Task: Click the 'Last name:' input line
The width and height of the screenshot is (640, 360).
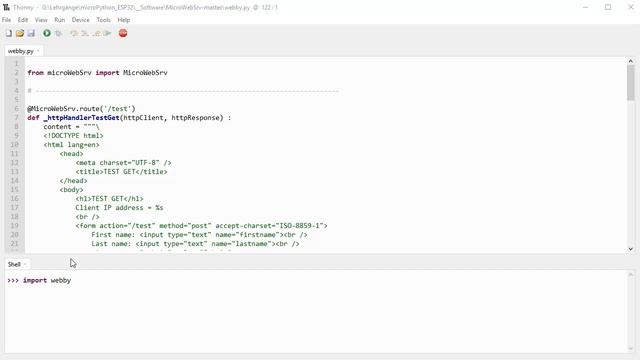Action: 195,243
